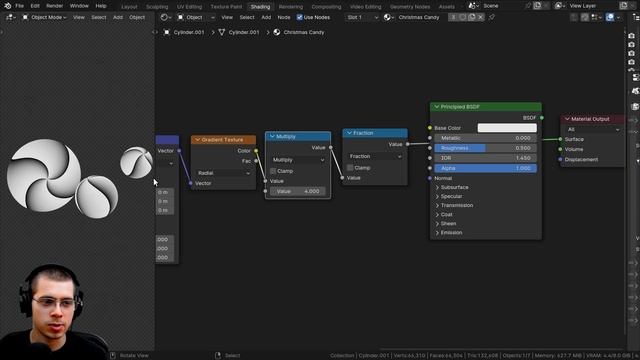Click the snapping options icon in node header
The height and width of the screenshot is (360, 640).
[x=596, y=17]
